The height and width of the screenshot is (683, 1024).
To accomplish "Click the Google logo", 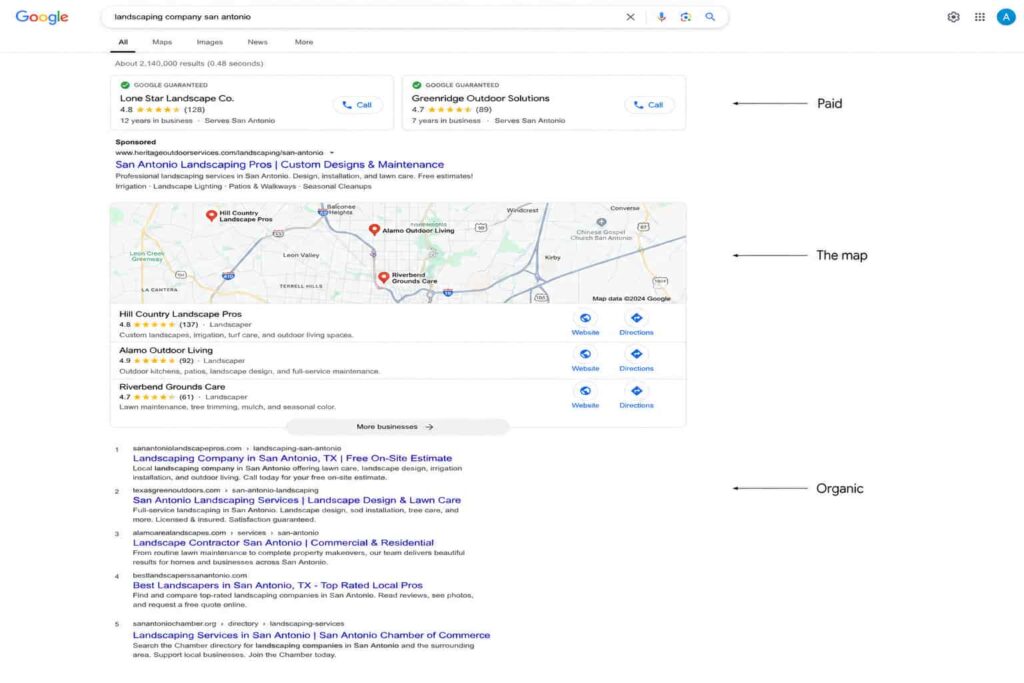I will pos(42,17).
